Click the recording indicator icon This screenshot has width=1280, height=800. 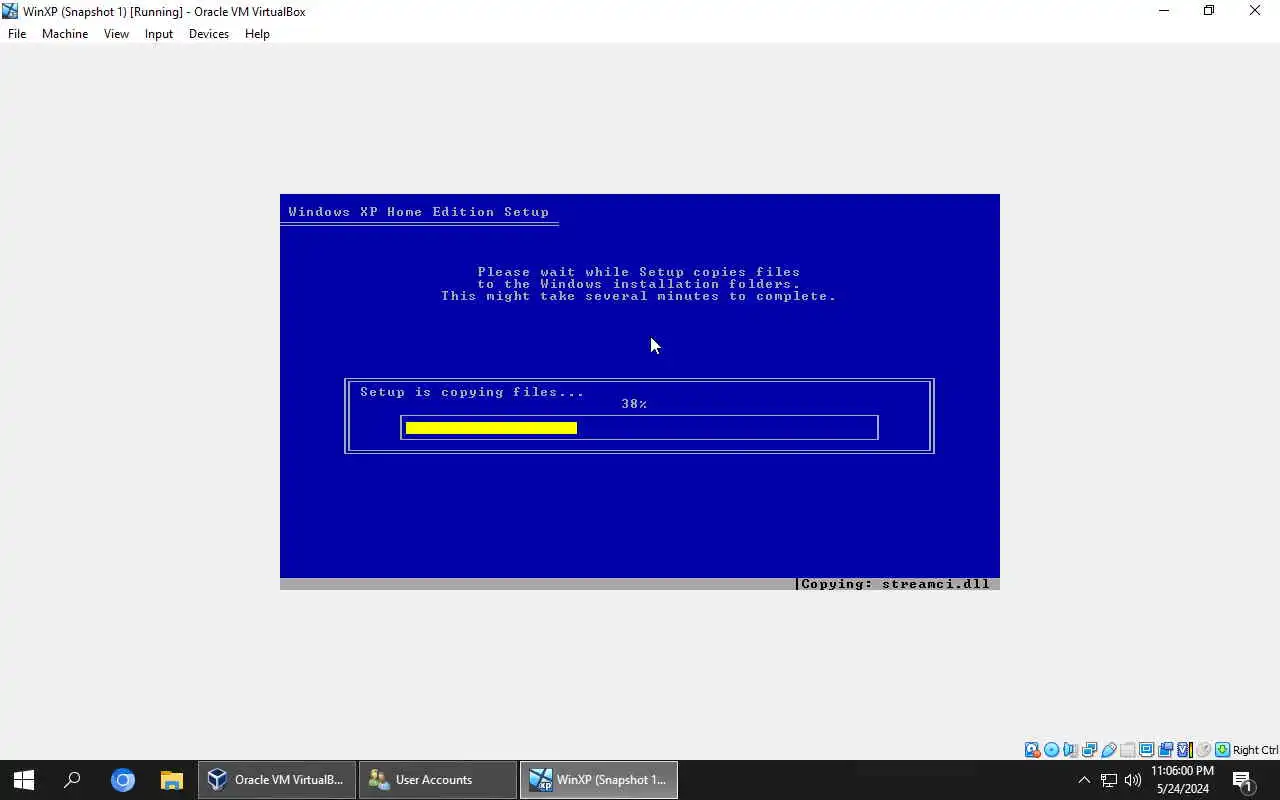pyautogui.click(x=1165, y=750)
